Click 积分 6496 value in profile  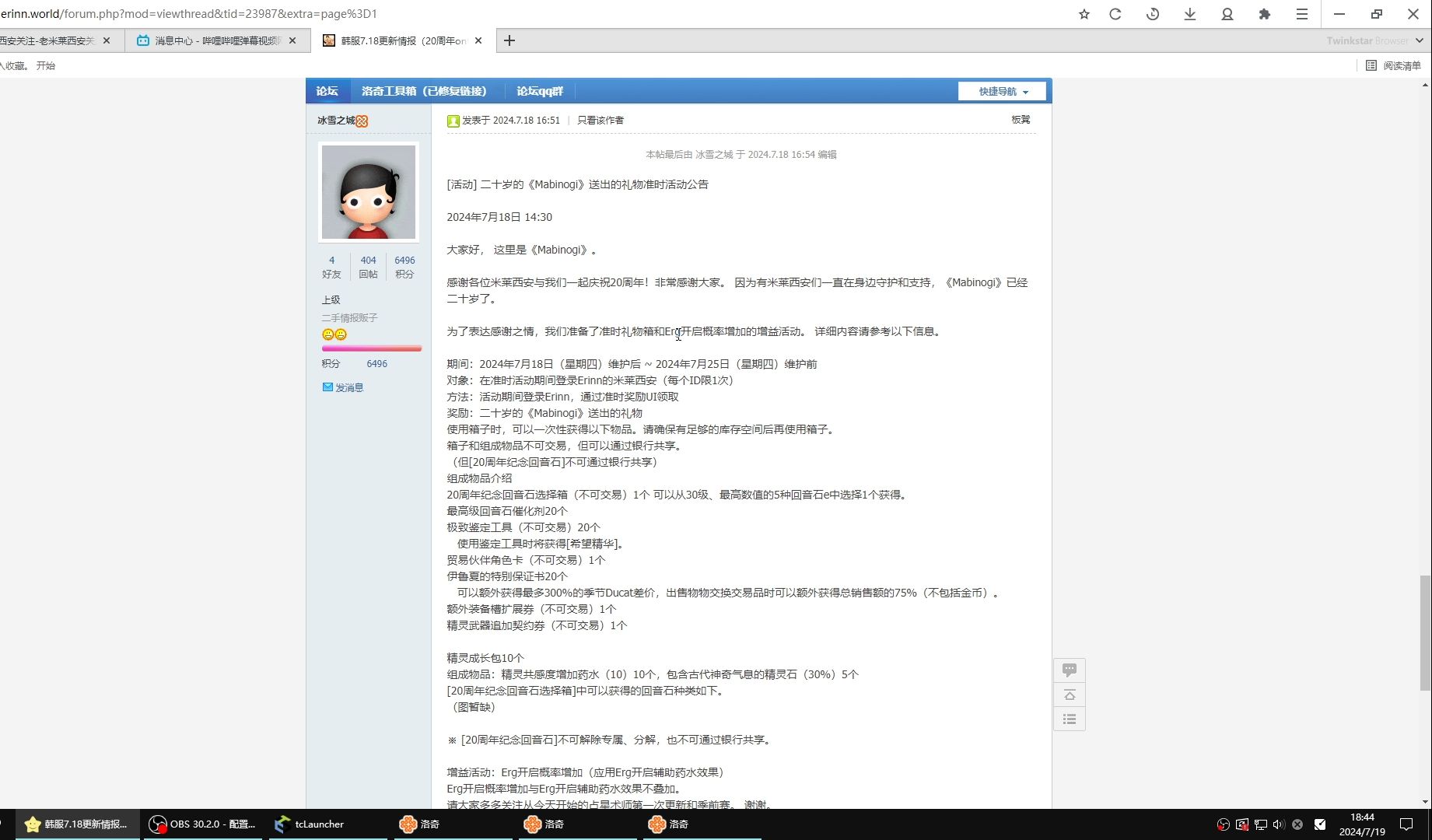(x=377, y=363)
